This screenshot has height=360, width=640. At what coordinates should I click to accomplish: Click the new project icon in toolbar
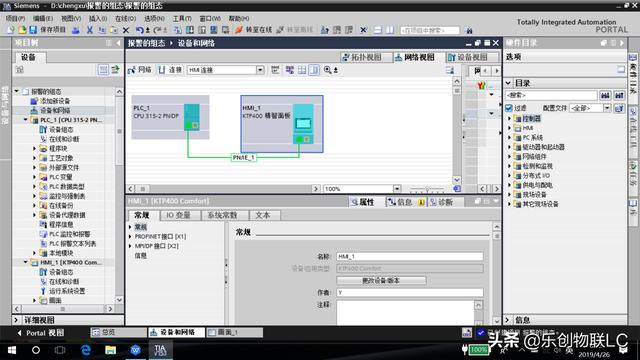point(11,30)
